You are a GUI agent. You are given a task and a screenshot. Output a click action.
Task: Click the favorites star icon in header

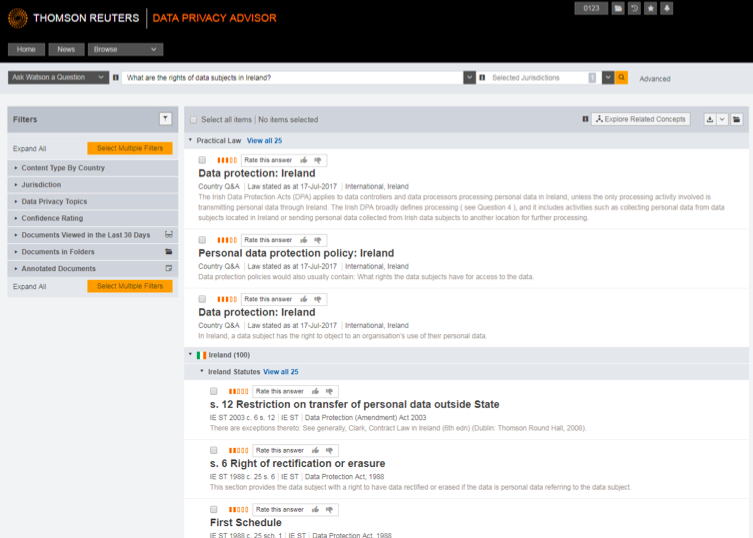pos(650,9)
